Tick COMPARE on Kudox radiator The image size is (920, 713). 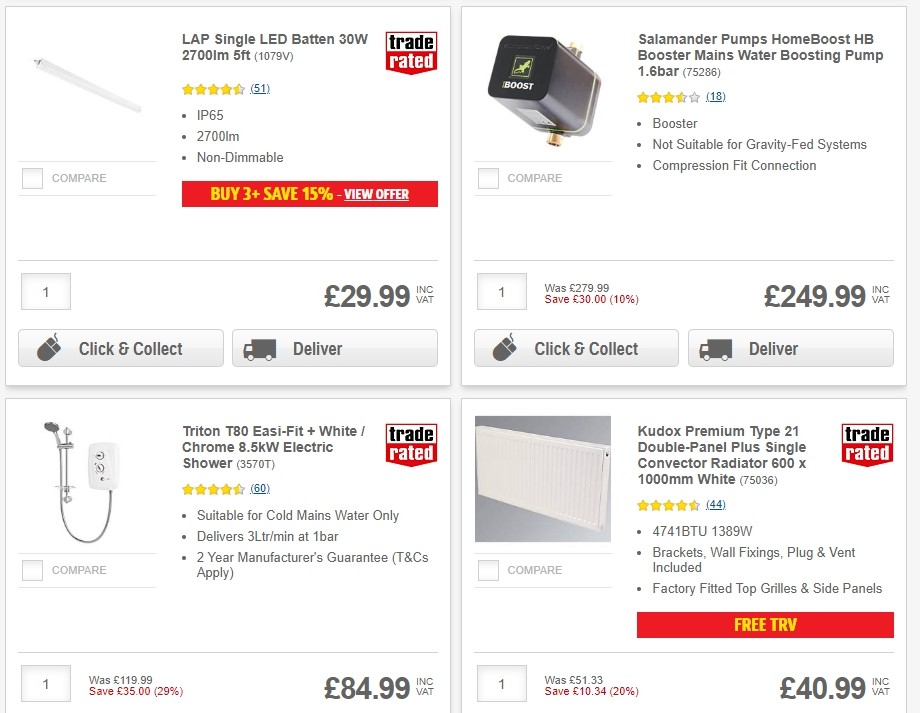488,570
